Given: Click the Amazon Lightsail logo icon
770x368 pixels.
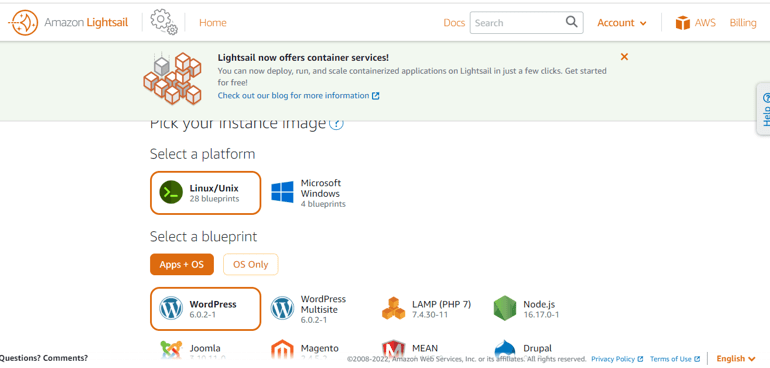Looking at the screenshot, I should (23, 23).
